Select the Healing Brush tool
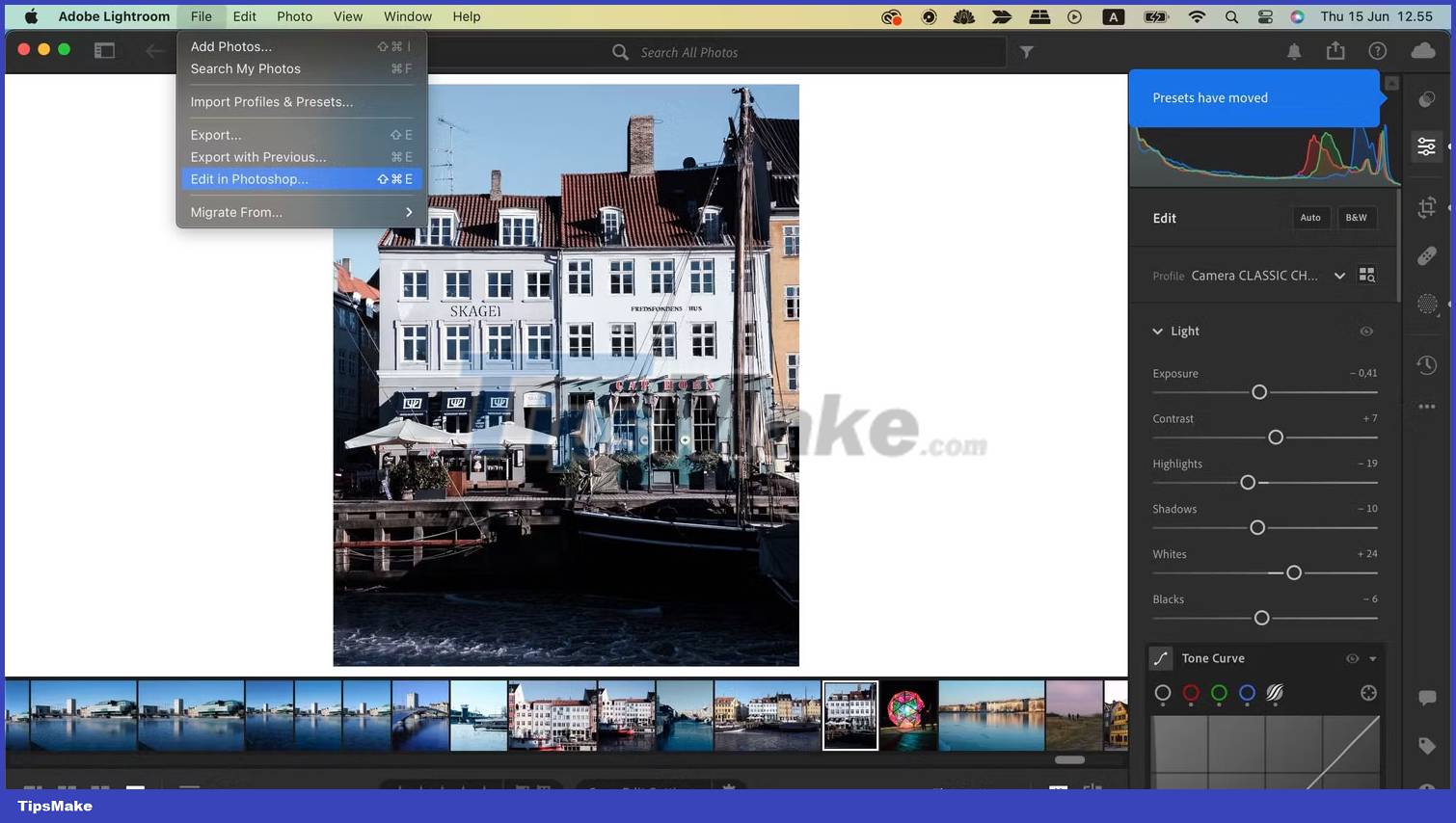This screenshot has width=1456, height=823. pyautogui.click(x=1428, y=254)
